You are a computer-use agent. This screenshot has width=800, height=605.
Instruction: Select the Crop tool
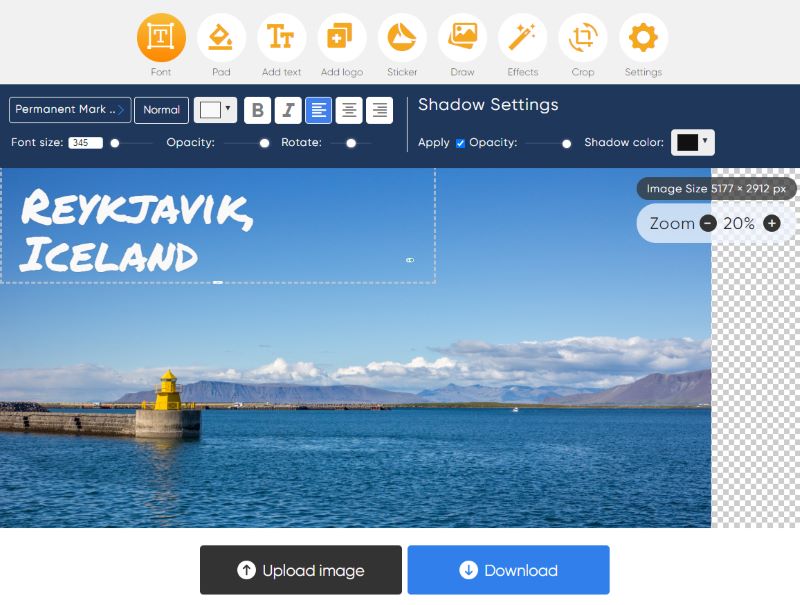(x=583, y=38)
